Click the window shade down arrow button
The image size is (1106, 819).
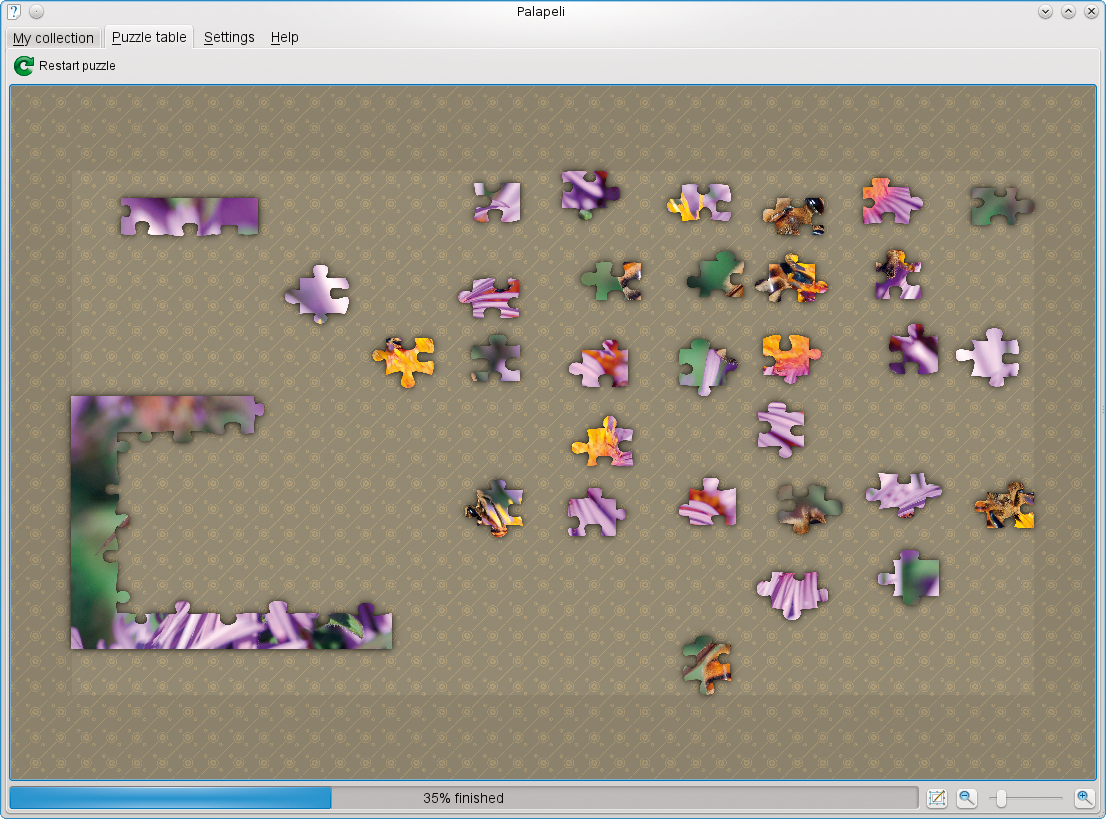pyautogui.click(x=1045, y=11)
